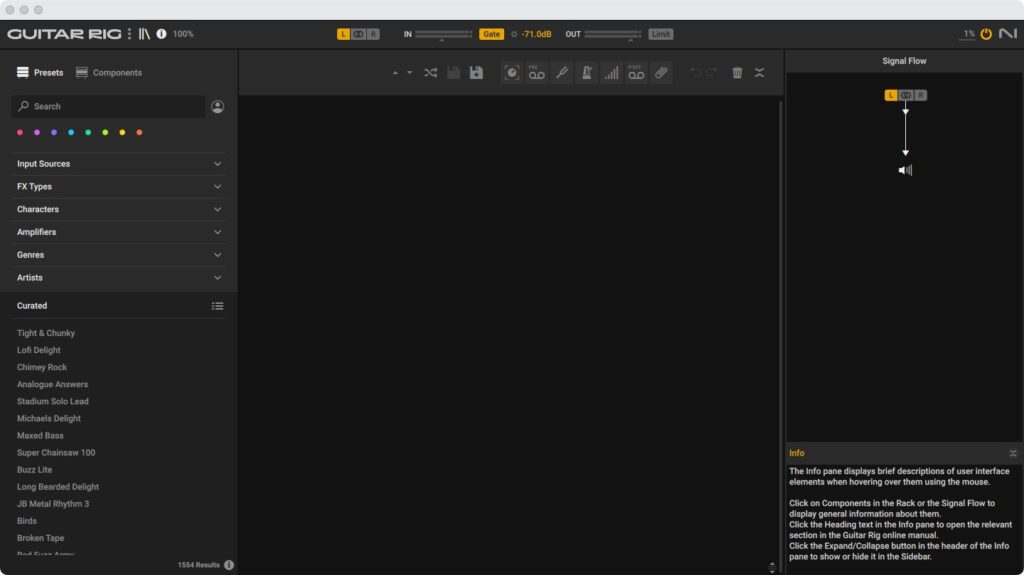Show the Pre tapedeck tool

tap(537, 73)
